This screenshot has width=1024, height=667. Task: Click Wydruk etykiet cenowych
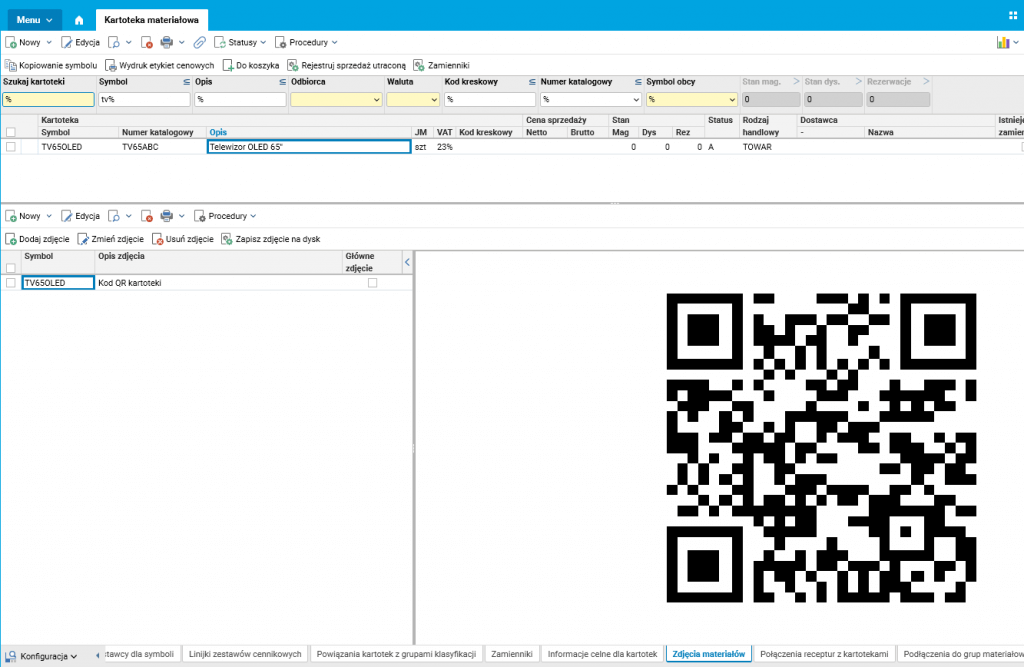pyautogui.click(x=160, y=65)
